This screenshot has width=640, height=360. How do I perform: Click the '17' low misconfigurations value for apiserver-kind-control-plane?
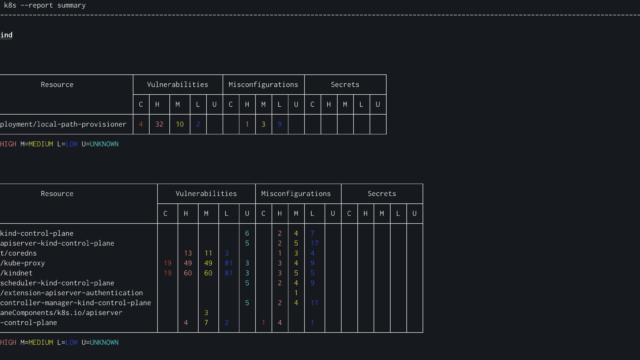pyautogui.click(x=314, y=243)
